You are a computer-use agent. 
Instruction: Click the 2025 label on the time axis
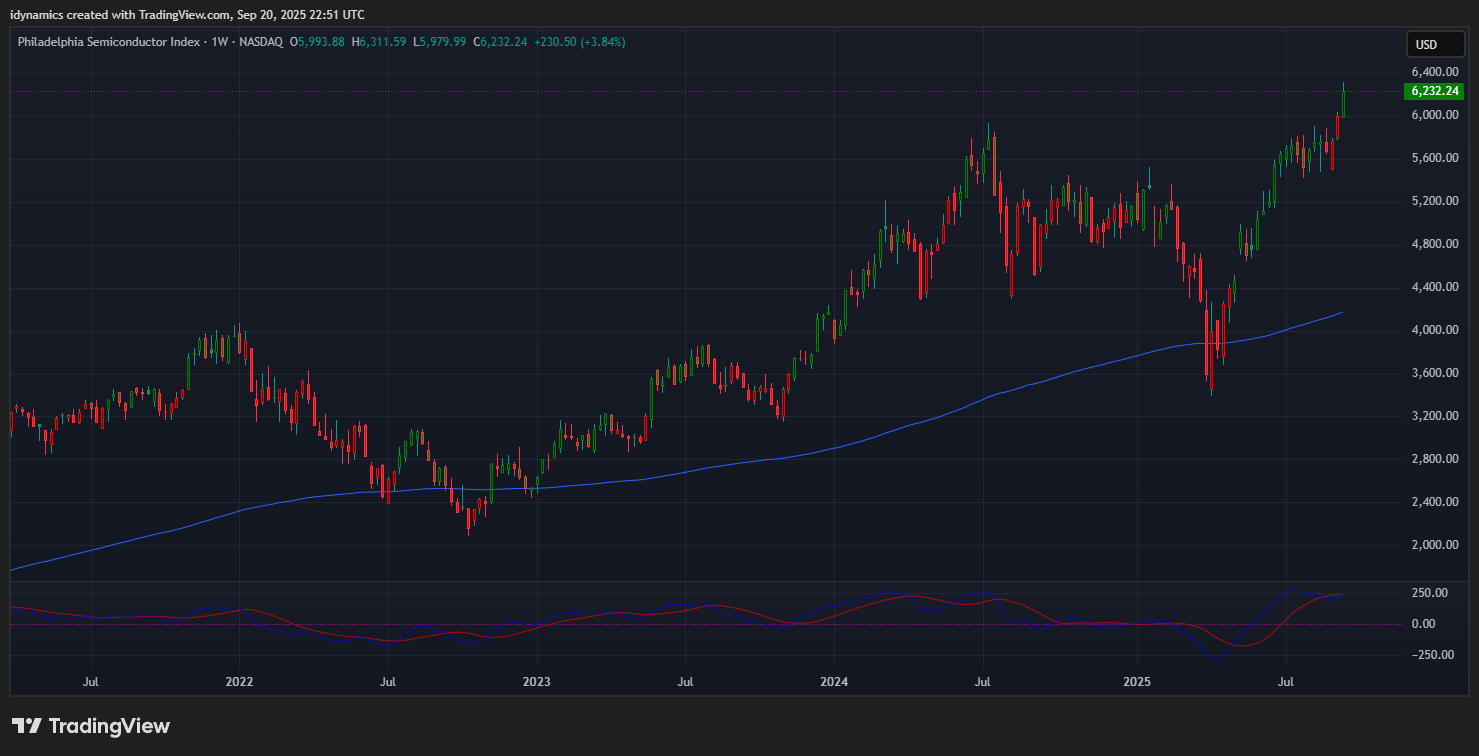pyautogui.click(x=1137, y=682)
